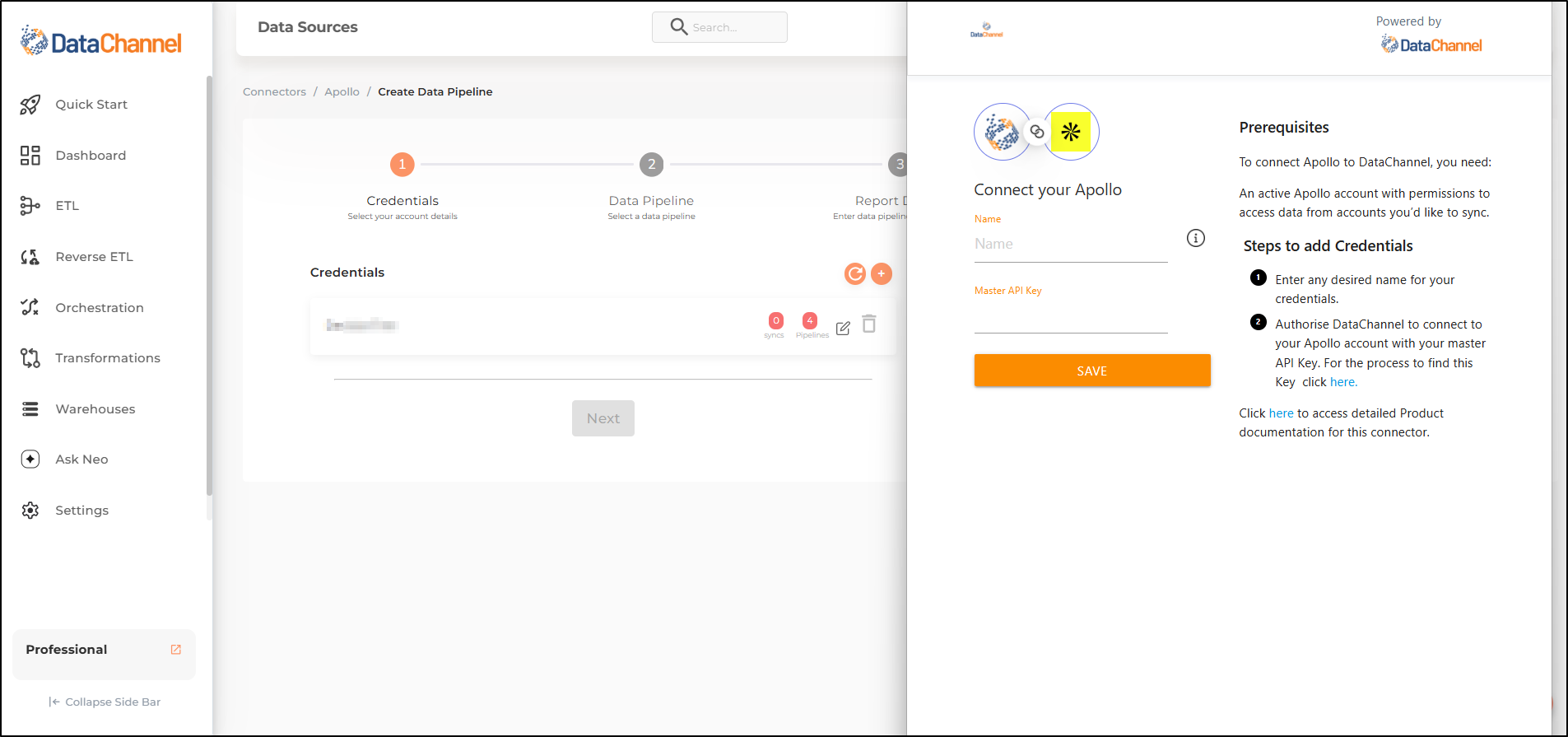The image size is (1568, 737).
Task: Click the Powered by DataChannel logo
Action: (1431, 44)
